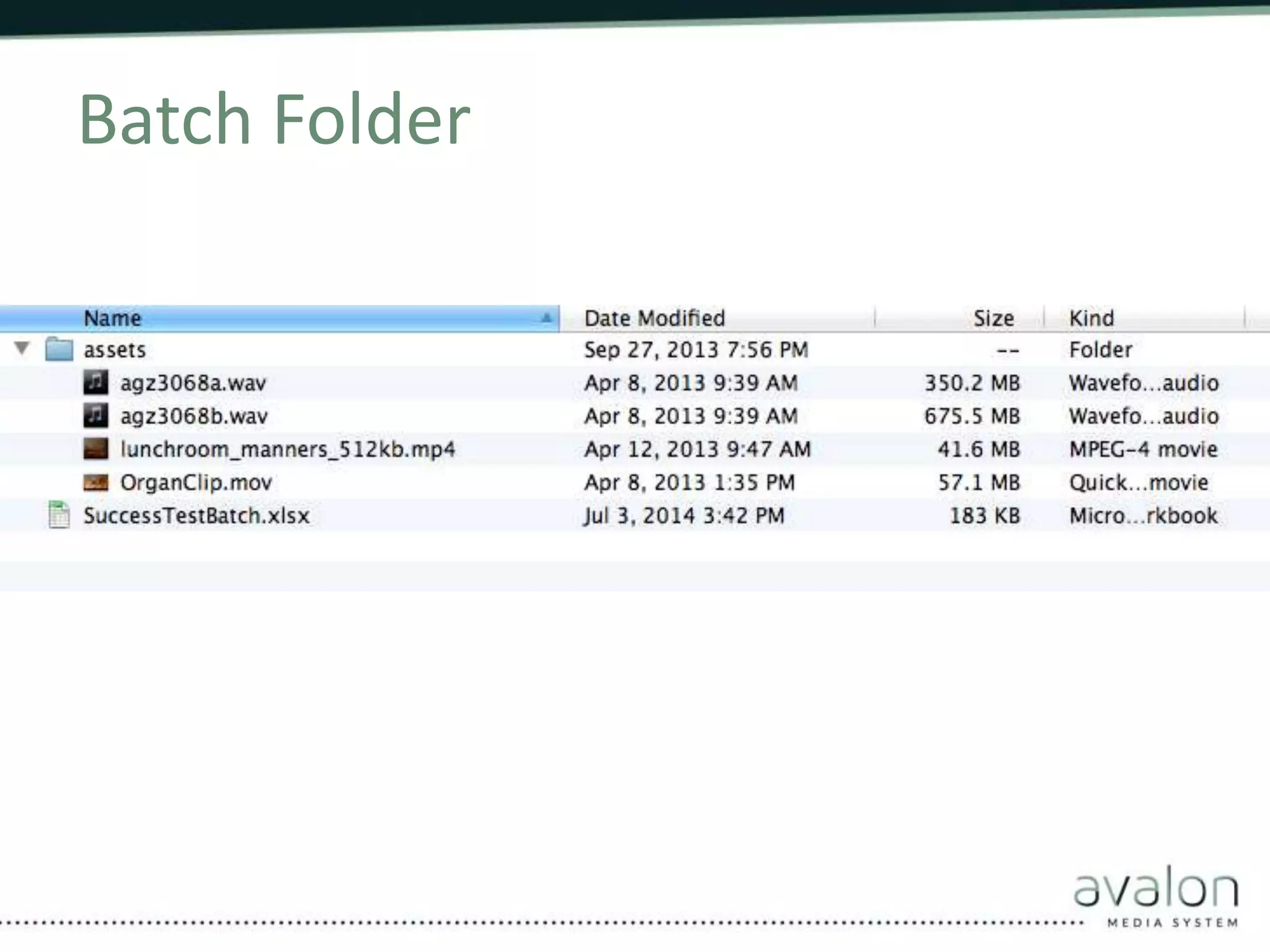Click the Kind value MPEG-4 movie
The image size is (1270, 952).
coord(1143,449)
